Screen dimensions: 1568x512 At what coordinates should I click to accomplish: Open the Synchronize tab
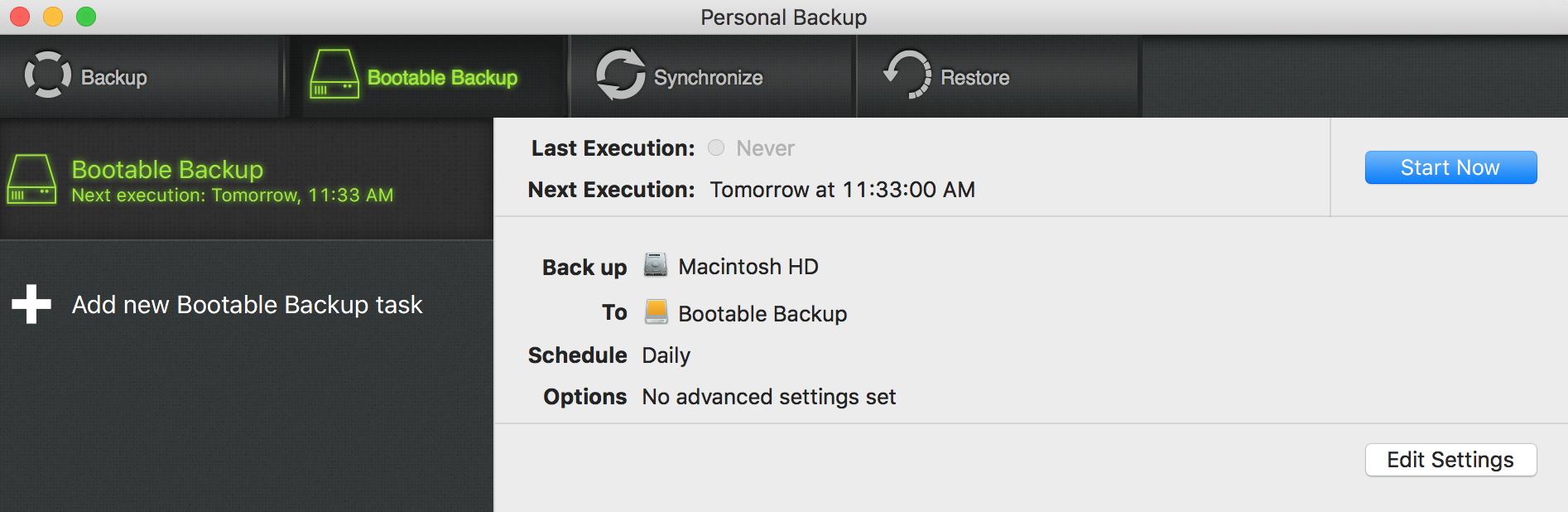(x=713, y=76)
